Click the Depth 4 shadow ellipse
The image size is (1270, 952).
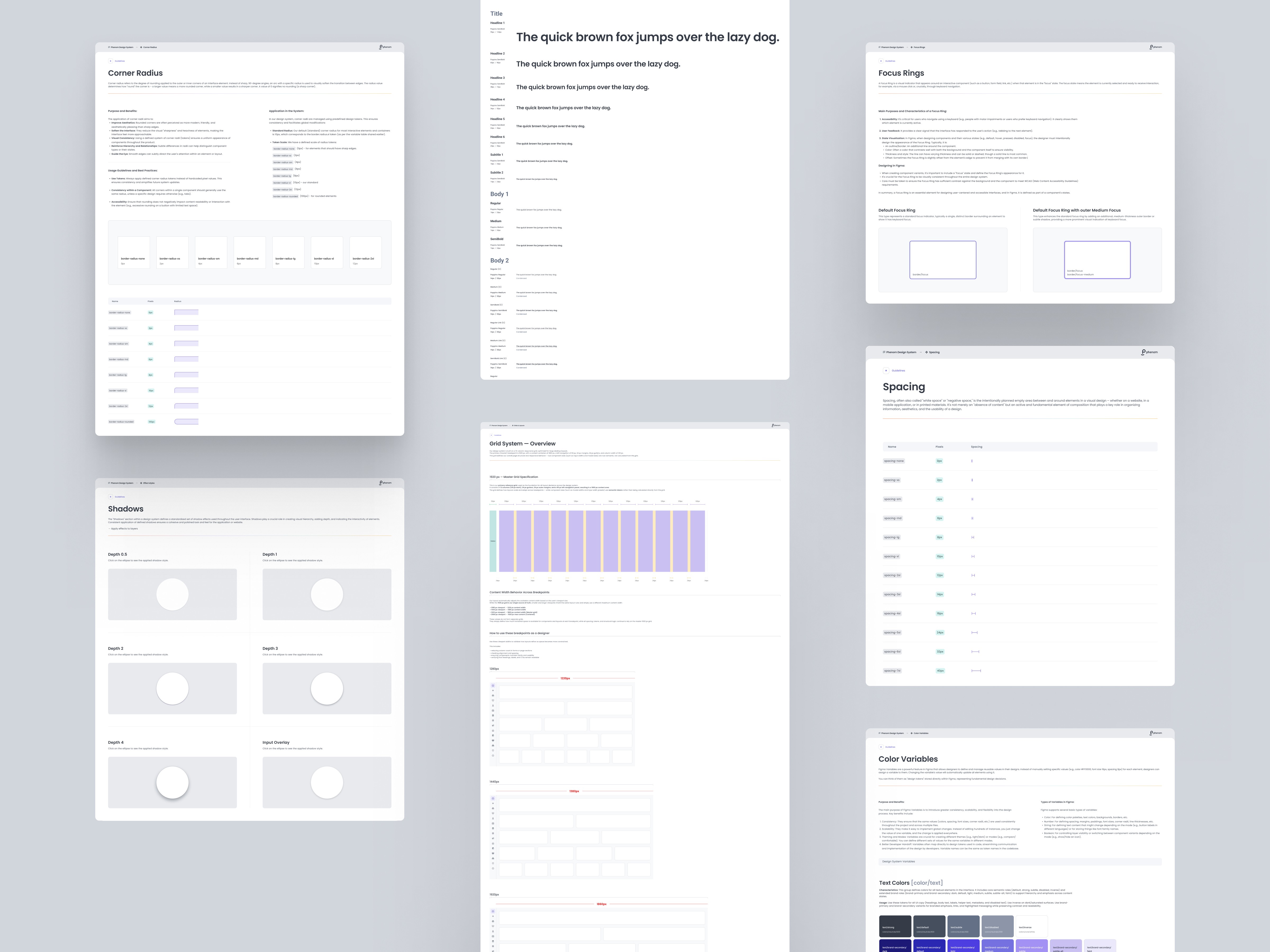172,783
